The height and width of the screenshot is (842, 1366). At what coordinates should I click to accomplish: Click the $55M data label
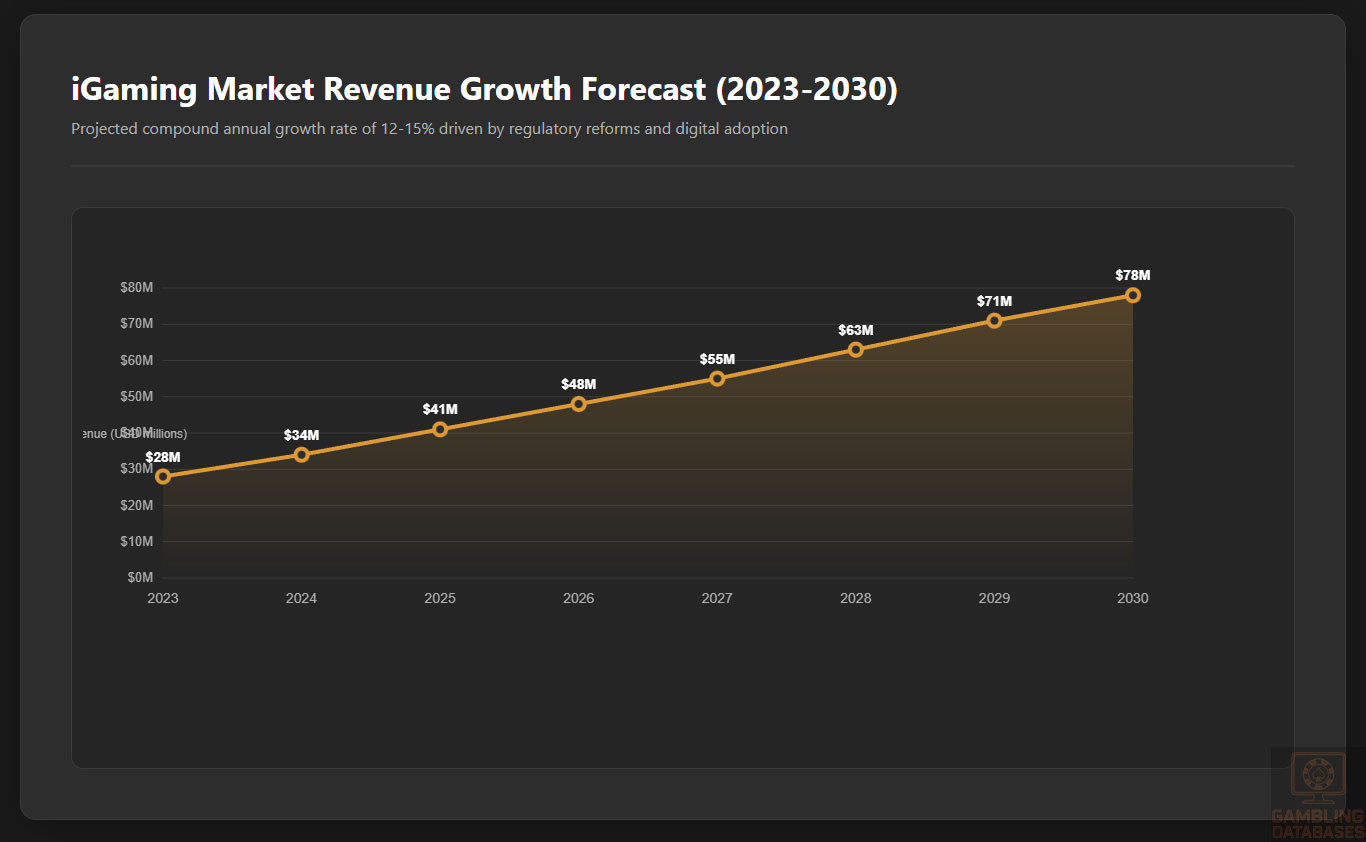[717, 359]
